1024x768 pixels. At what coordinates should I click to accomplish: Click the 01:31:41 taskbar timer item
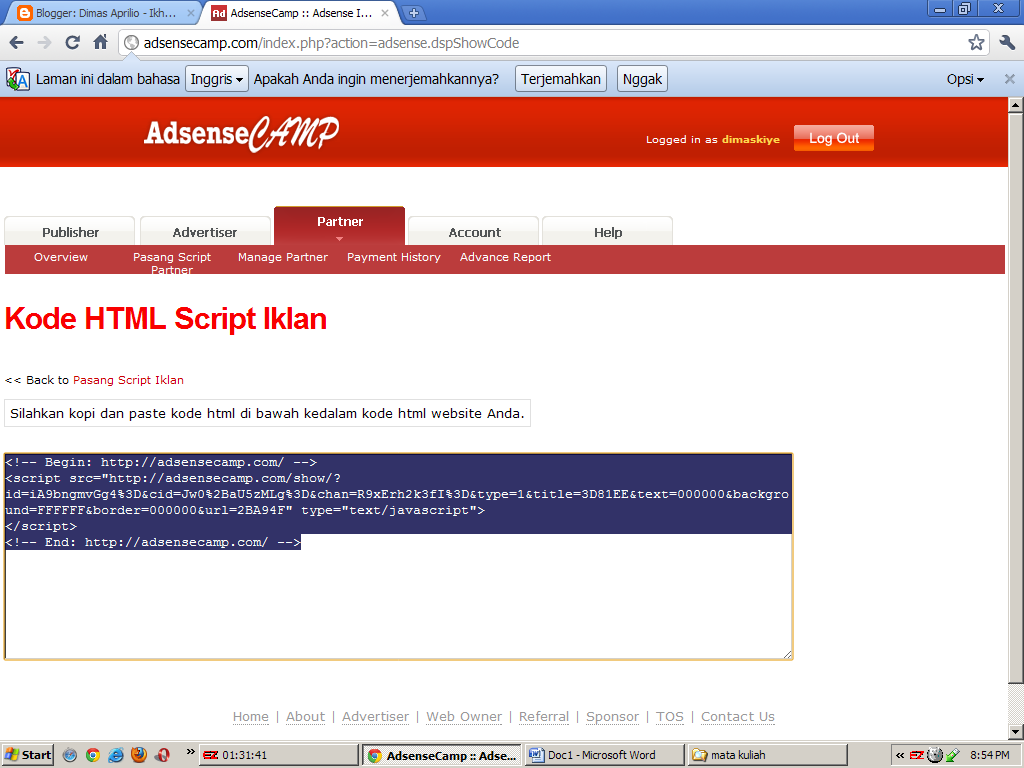[x=279, y=755]
